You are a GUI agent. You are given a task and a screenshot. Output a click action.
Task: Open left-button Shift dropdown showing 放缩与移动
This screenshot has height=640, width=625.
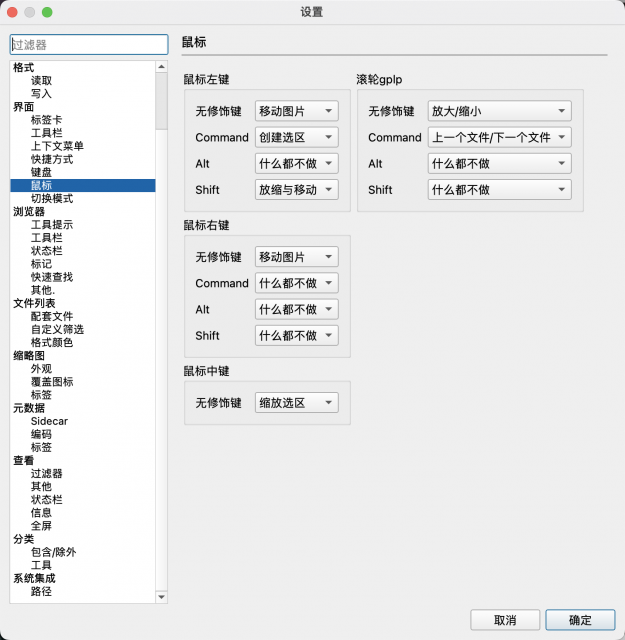pos(297,189)
